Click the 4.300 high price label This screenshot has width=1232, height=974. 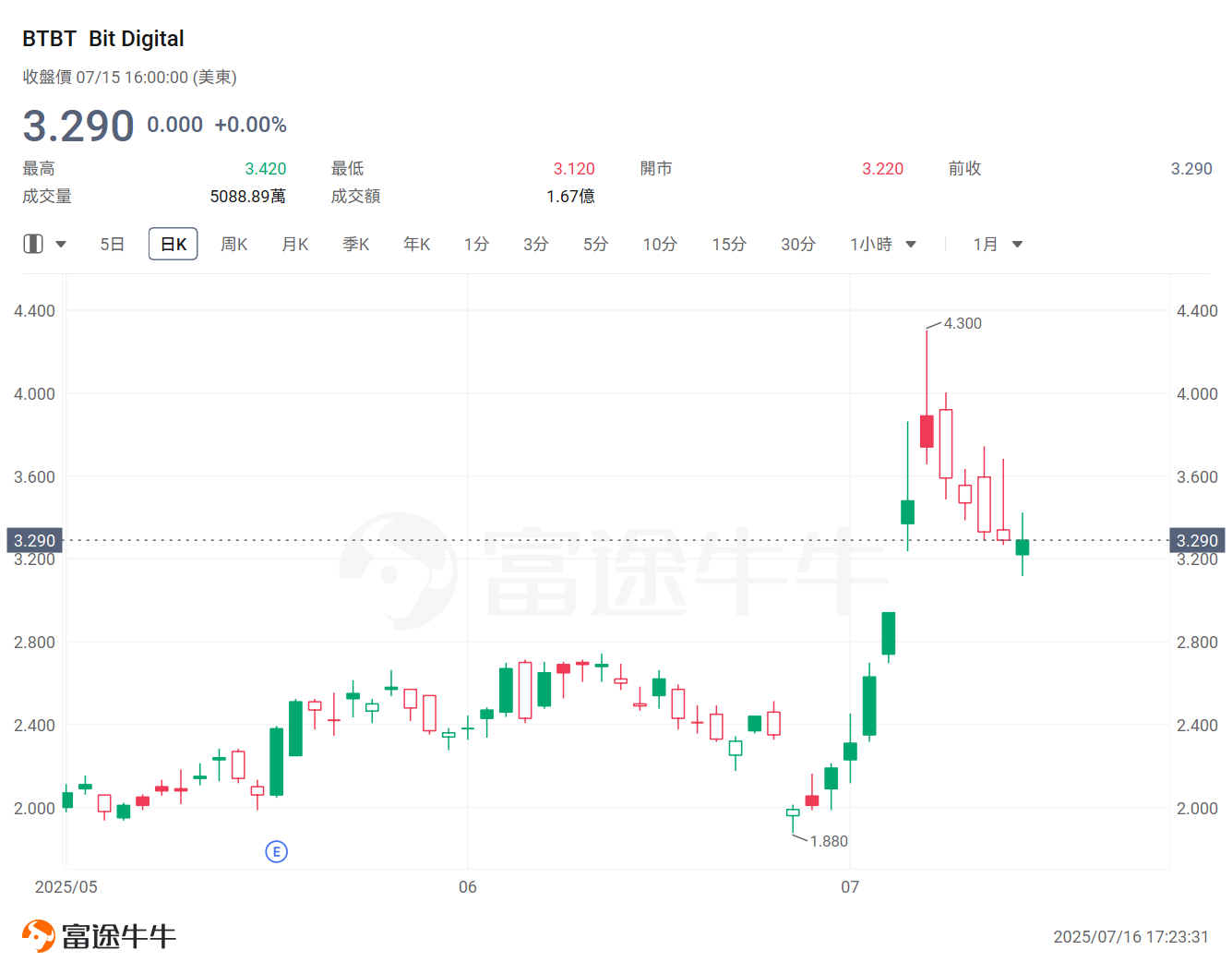pyautogui.click(x=963, y=323)
